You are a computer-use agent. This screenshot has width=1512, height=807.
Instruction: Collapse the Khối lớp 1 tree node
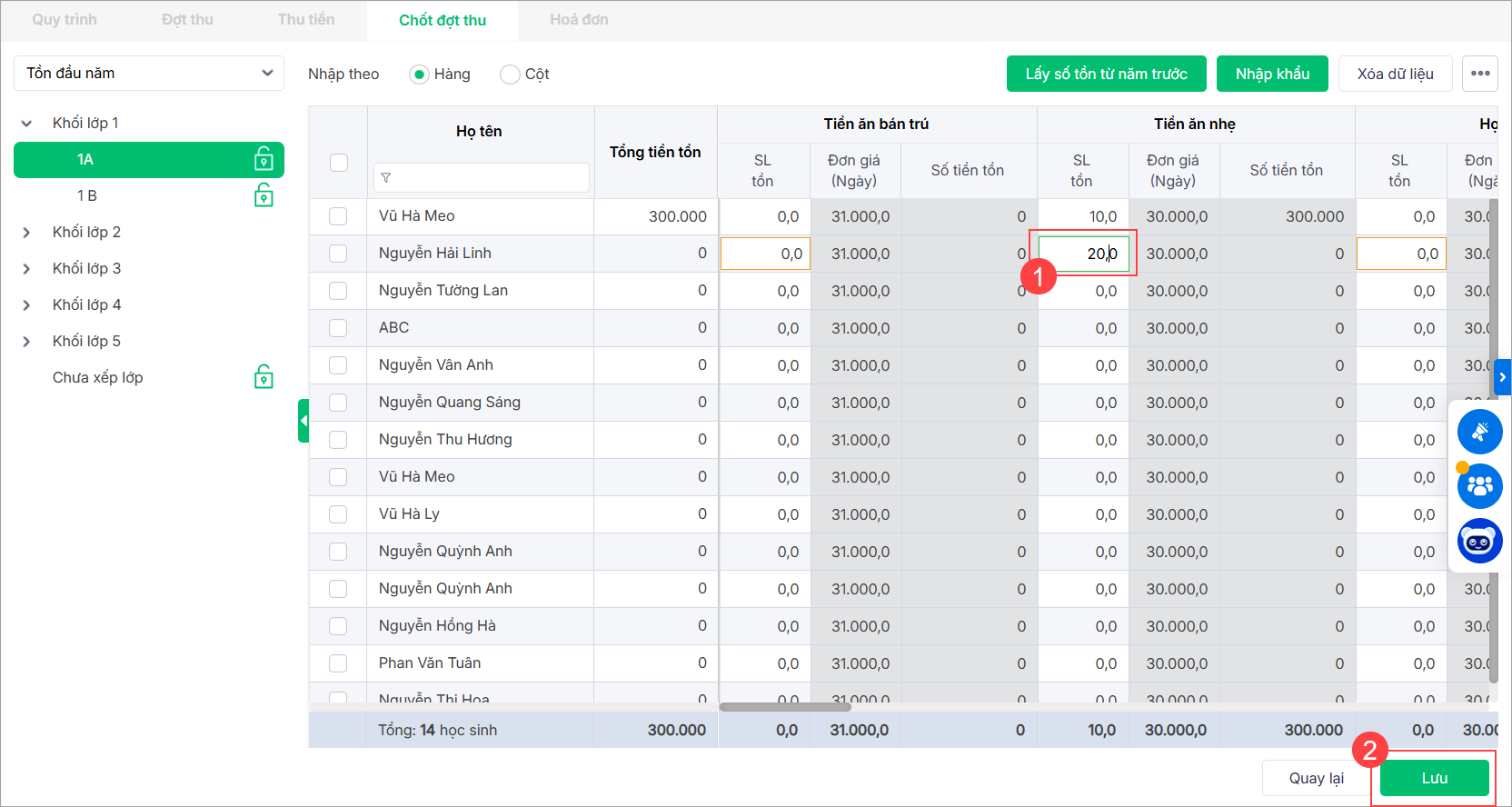pos(26,124)
